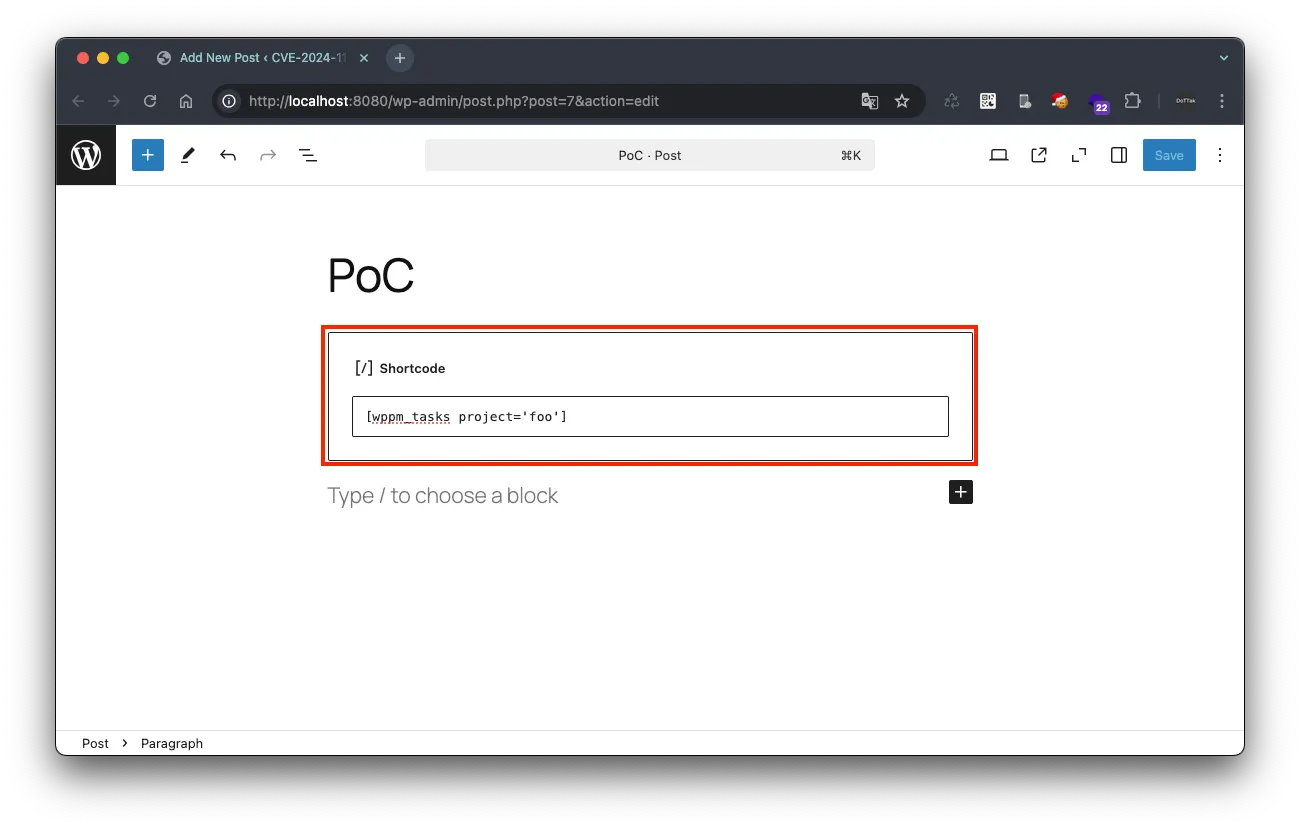The image size is (1300, 829).
Task: Select Post in the bottom breadcrumb
Action: (x=95, y=743)
